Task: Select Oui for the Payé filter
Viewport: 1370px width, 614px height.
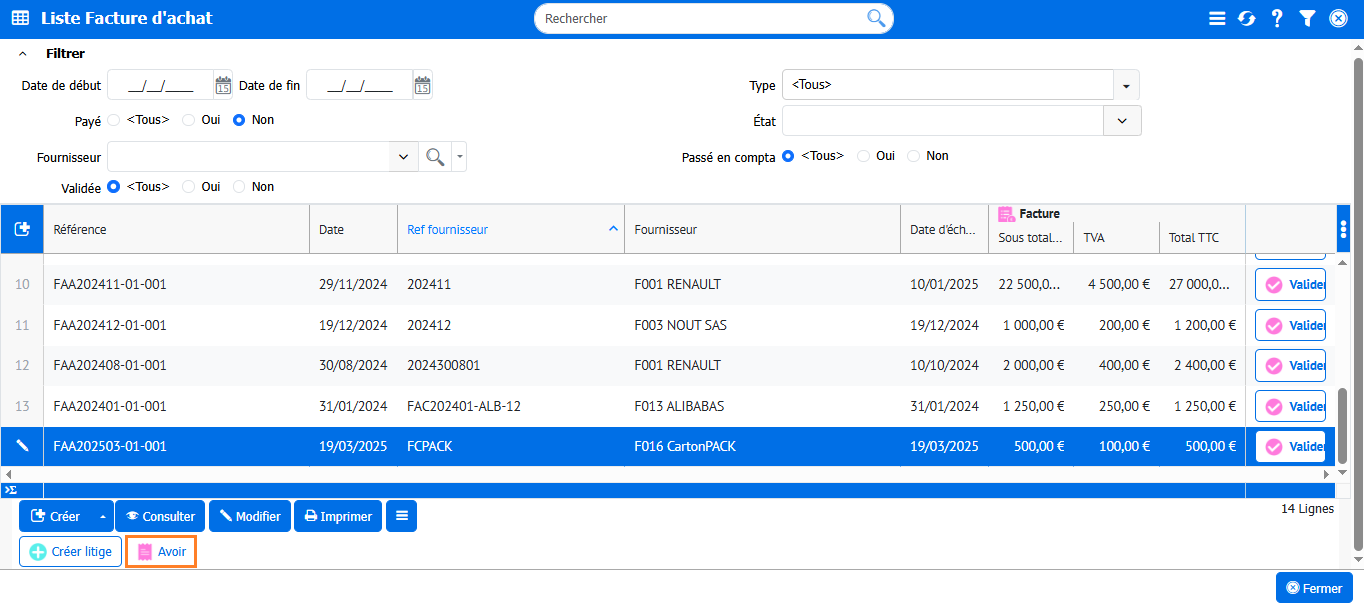Action: (x=189, y=120)
